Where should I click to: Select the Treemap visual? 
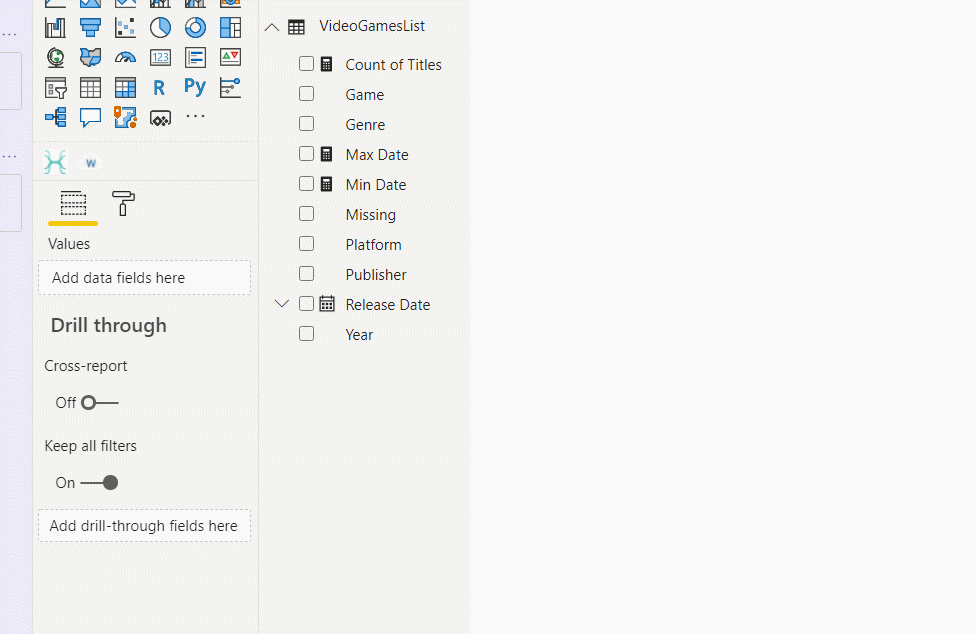[230, 27]
